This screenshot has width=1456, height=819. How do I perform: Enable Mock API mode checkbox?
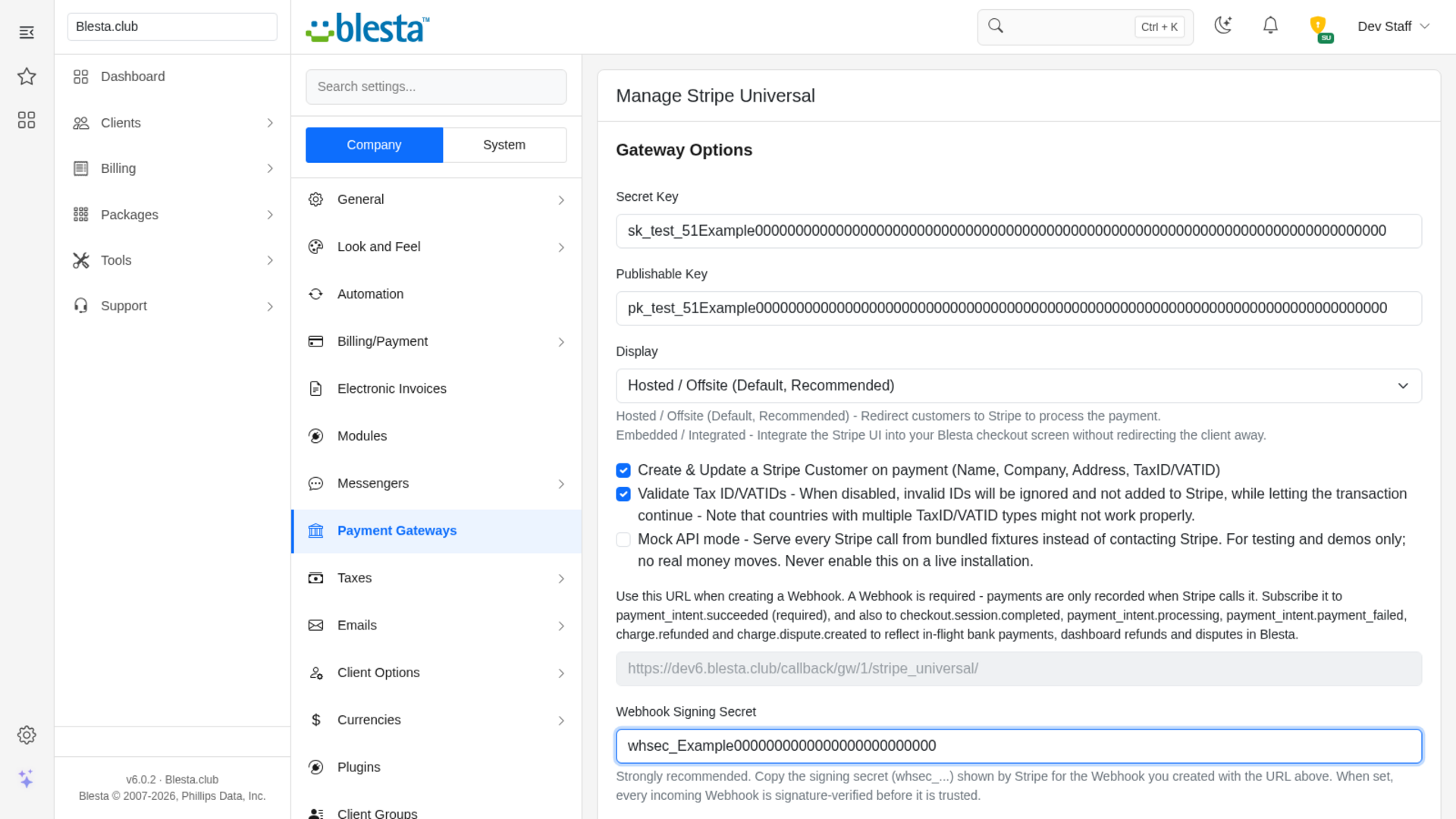click(x=623, y=540)
